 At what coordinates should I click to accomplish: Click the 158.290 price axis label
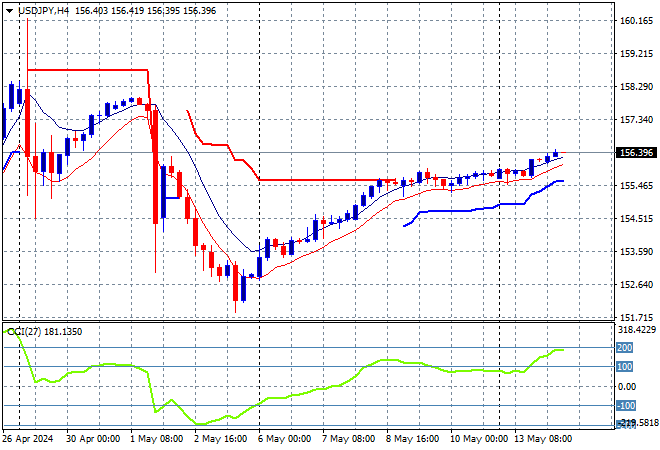pos(637,87)
